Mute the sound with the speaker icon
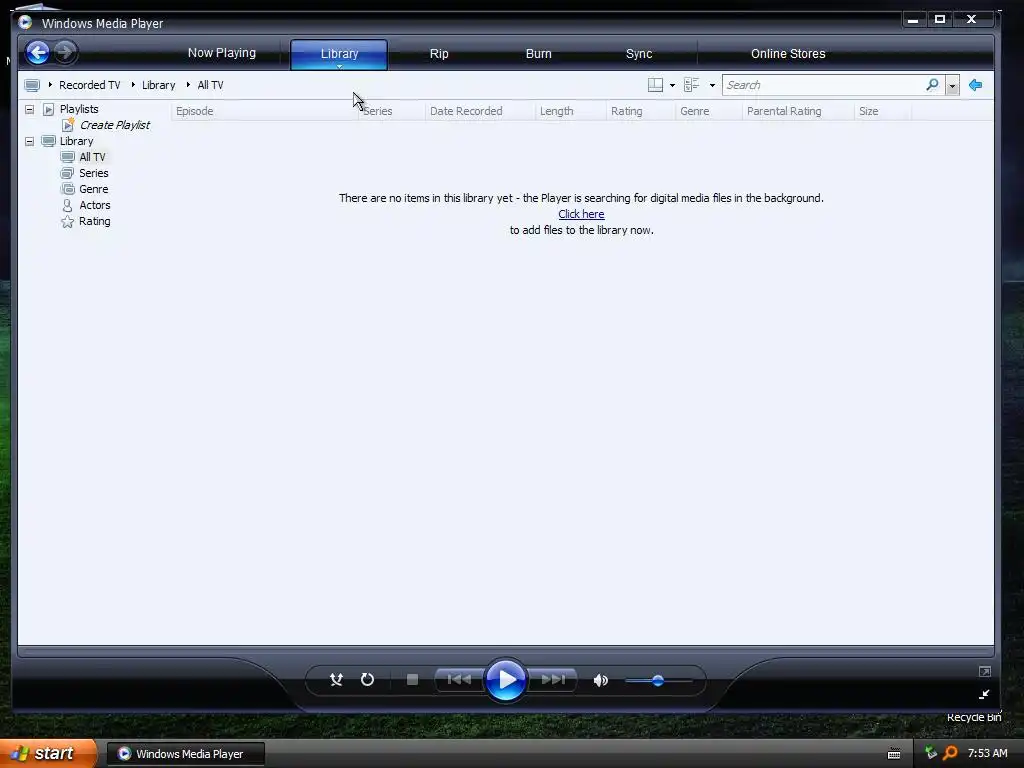This screenshot has width=1024, height=768. [x=600, y=680]
